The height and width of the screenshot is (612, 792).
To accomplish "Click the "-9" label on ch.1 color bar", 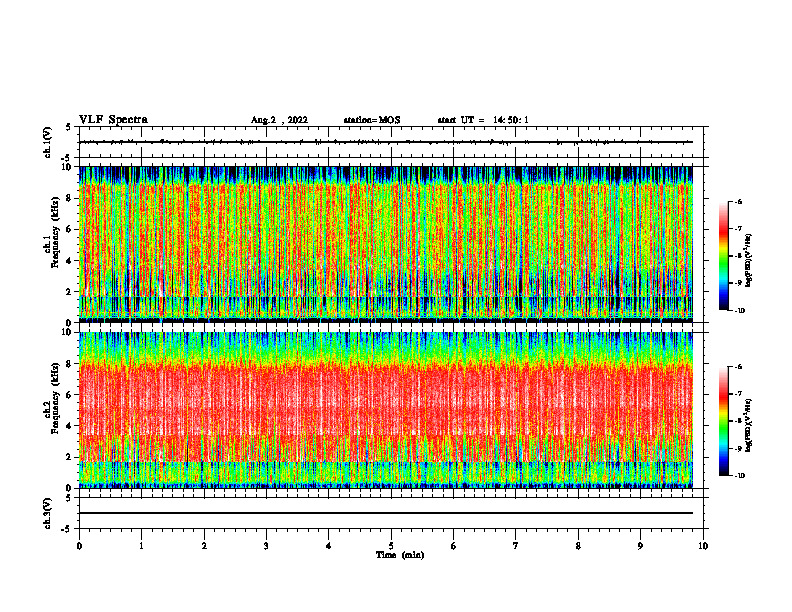I will [738, 283].
